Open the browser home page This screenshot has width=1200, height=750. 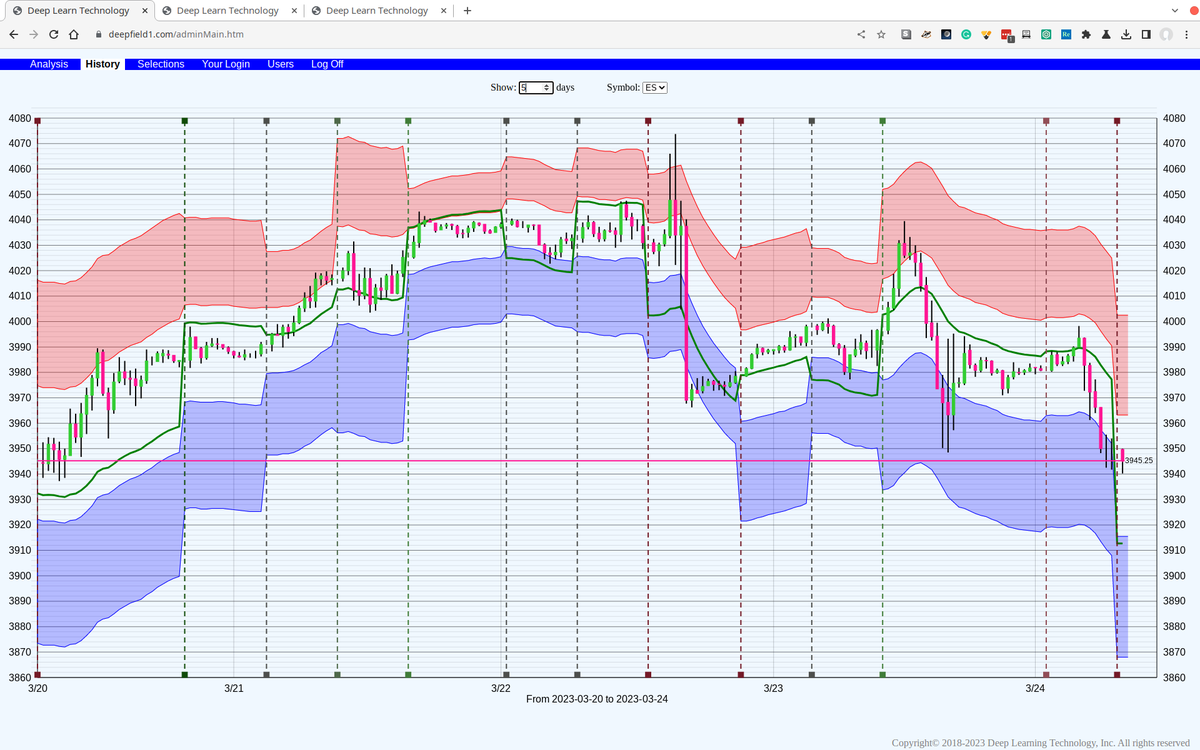pos(74,34)
